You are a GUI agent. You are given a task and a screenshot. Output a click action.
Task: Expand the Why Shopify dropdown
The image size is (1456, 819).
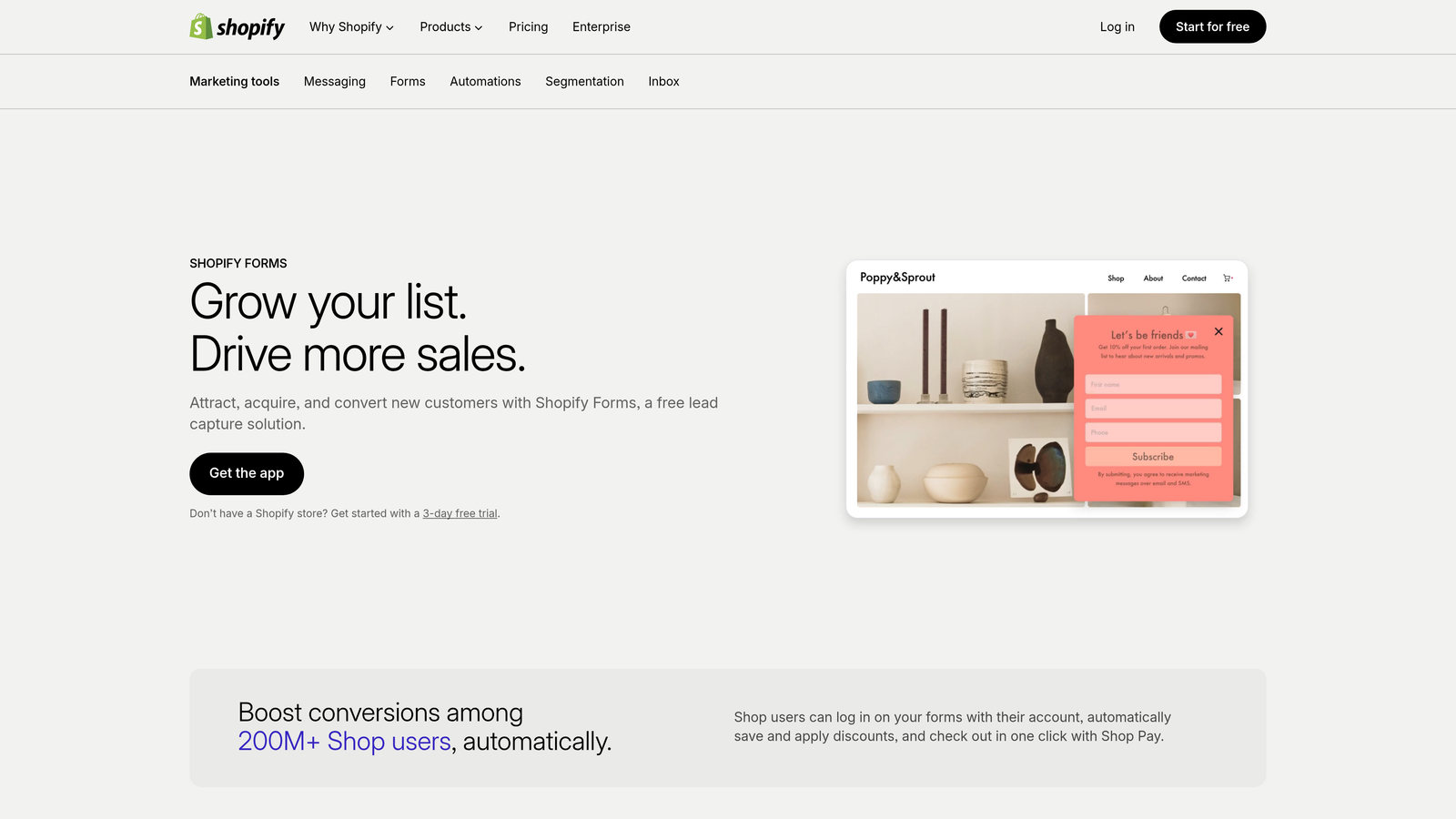[351, 26]
